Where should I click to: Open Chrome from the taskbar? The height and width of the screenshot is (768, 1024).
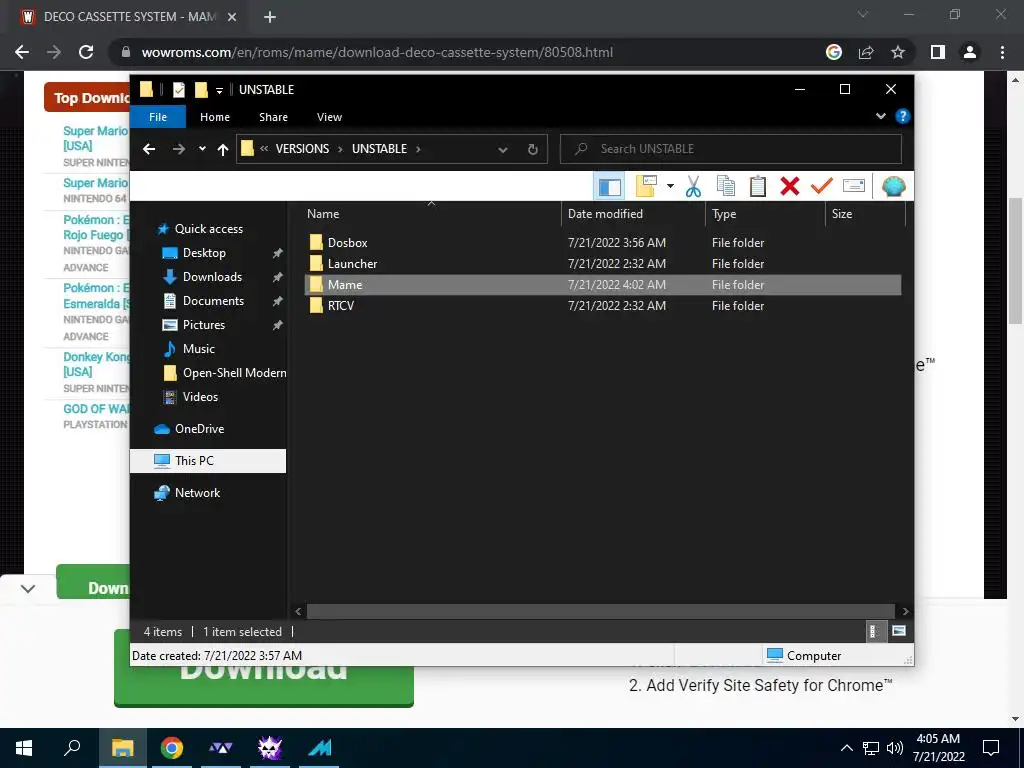tap(172, 748)
